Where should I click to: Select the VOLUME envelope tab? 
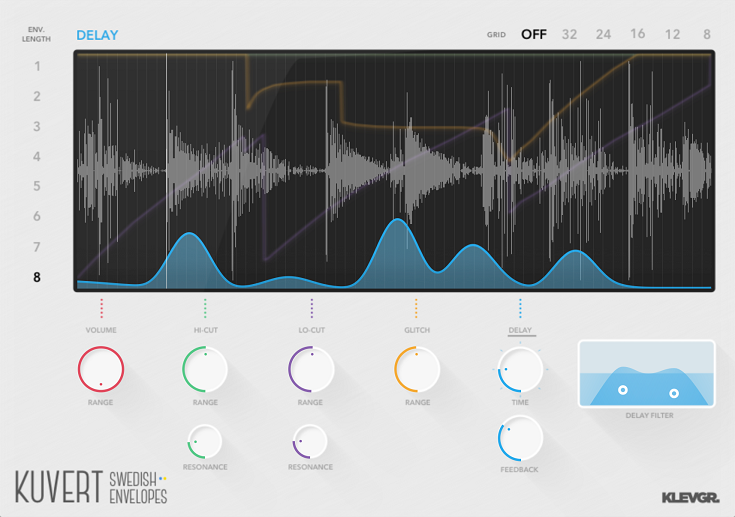tap(101, 330)
